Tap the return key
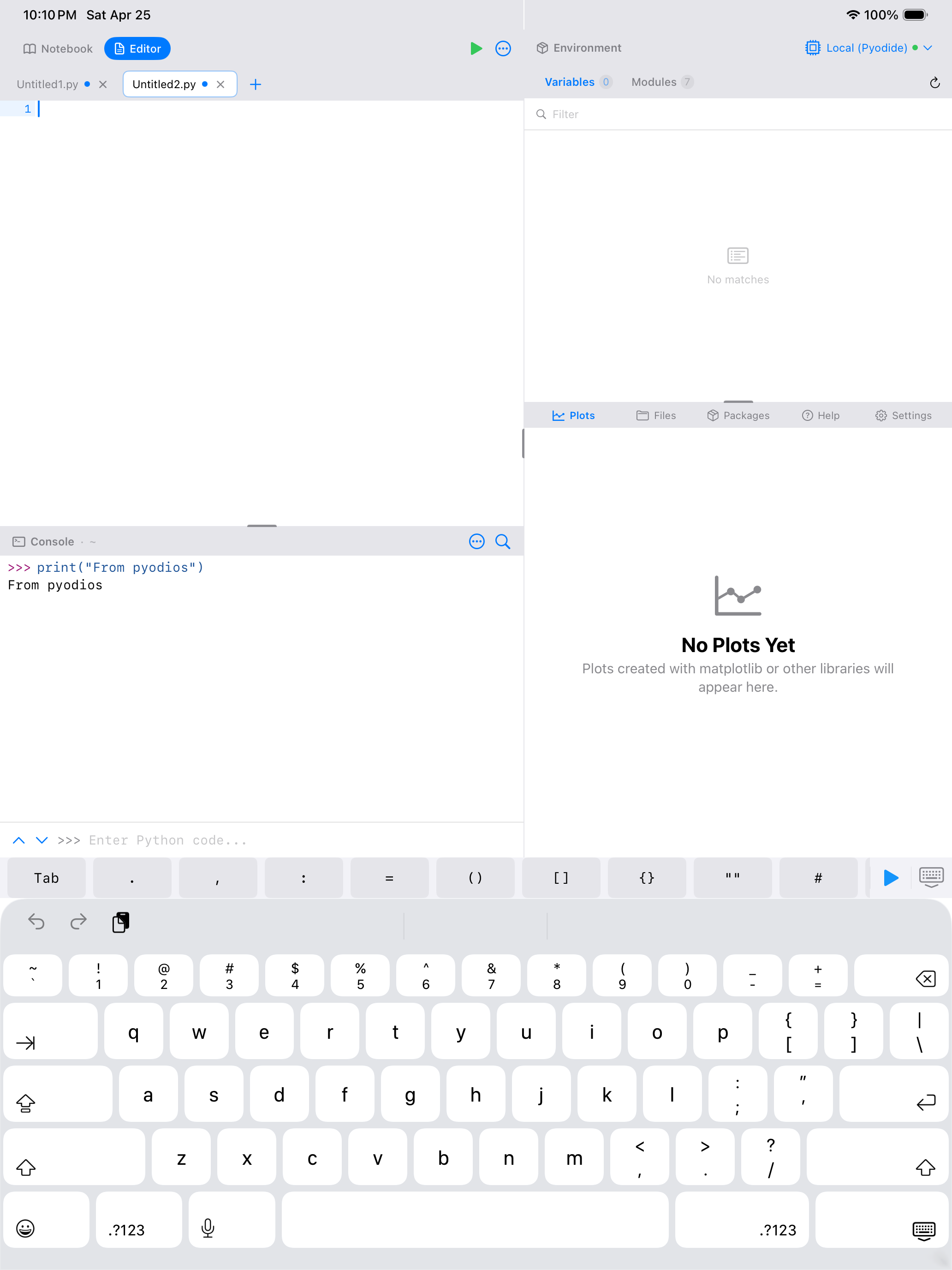 [893, 1094]
